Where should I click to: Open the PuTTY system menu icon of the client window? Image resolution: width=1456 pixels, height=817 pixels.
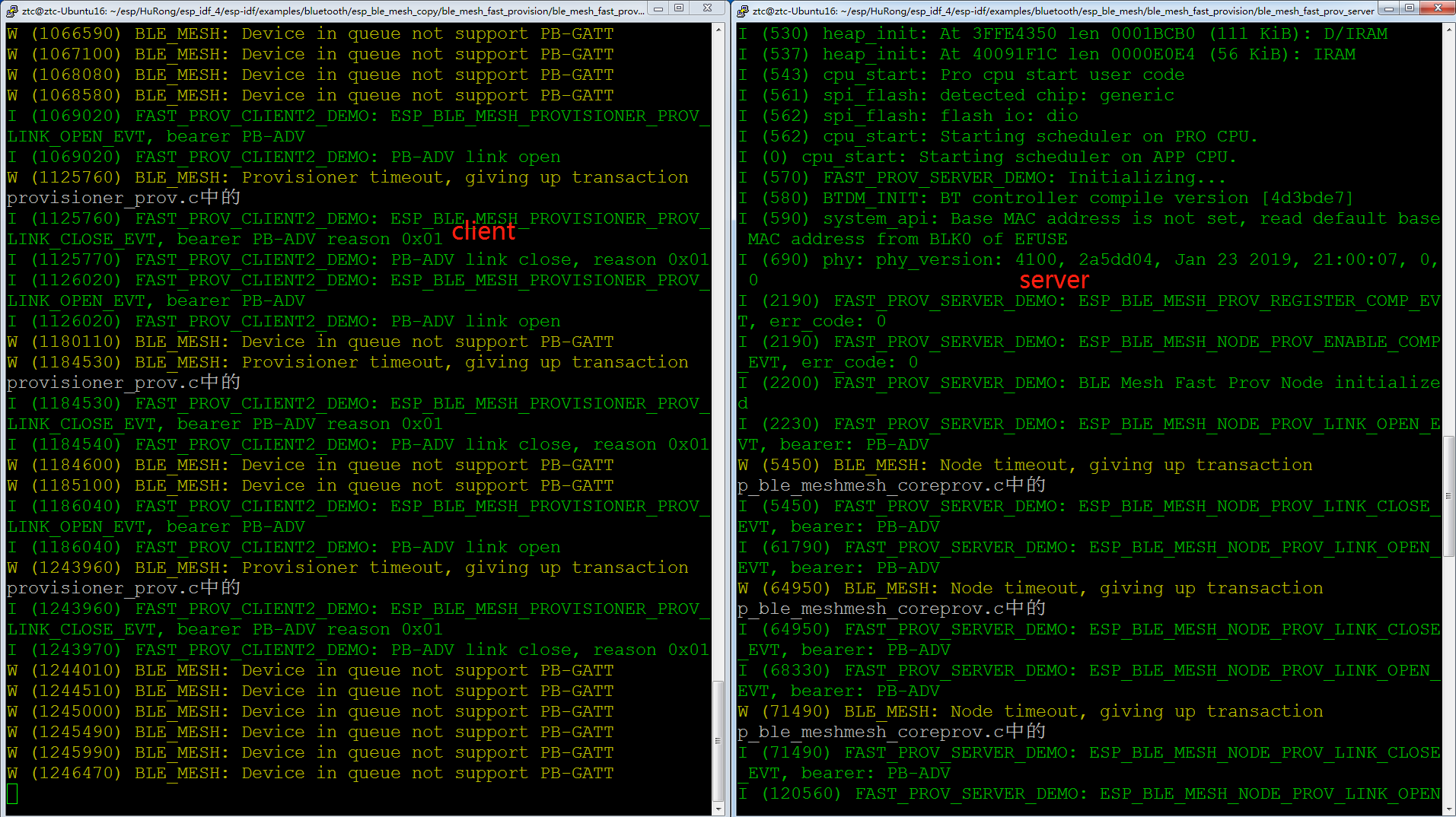12,11
